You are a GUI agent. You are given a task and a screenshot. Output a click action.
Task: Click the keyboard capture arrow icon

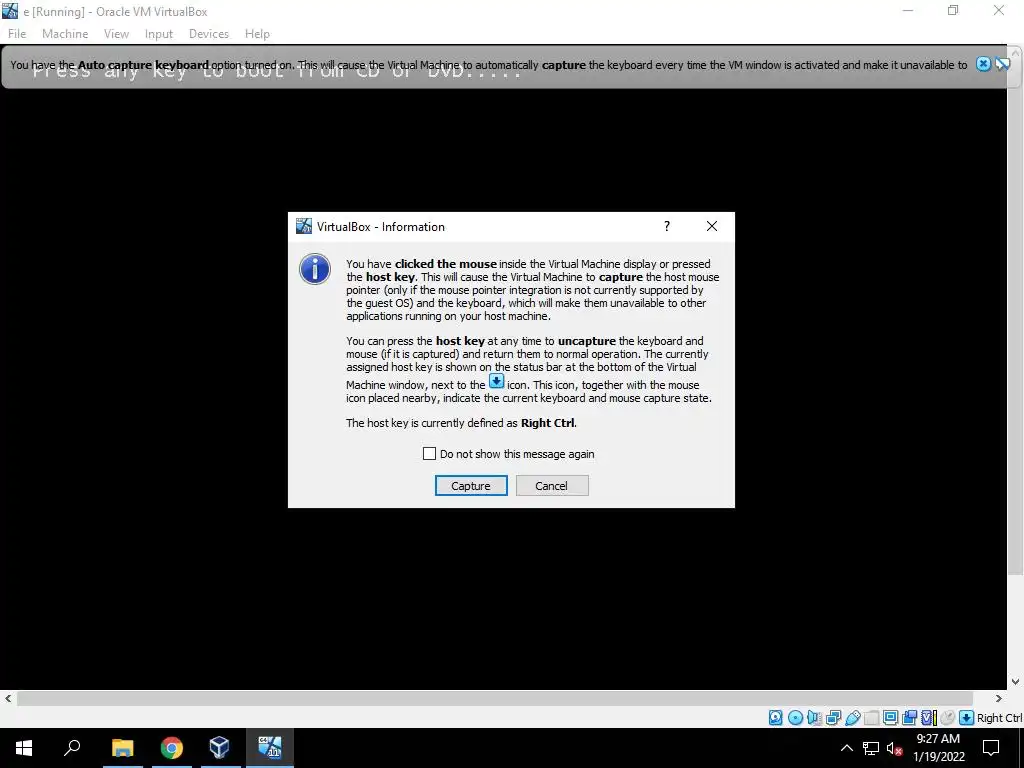(x=967, y=718)
